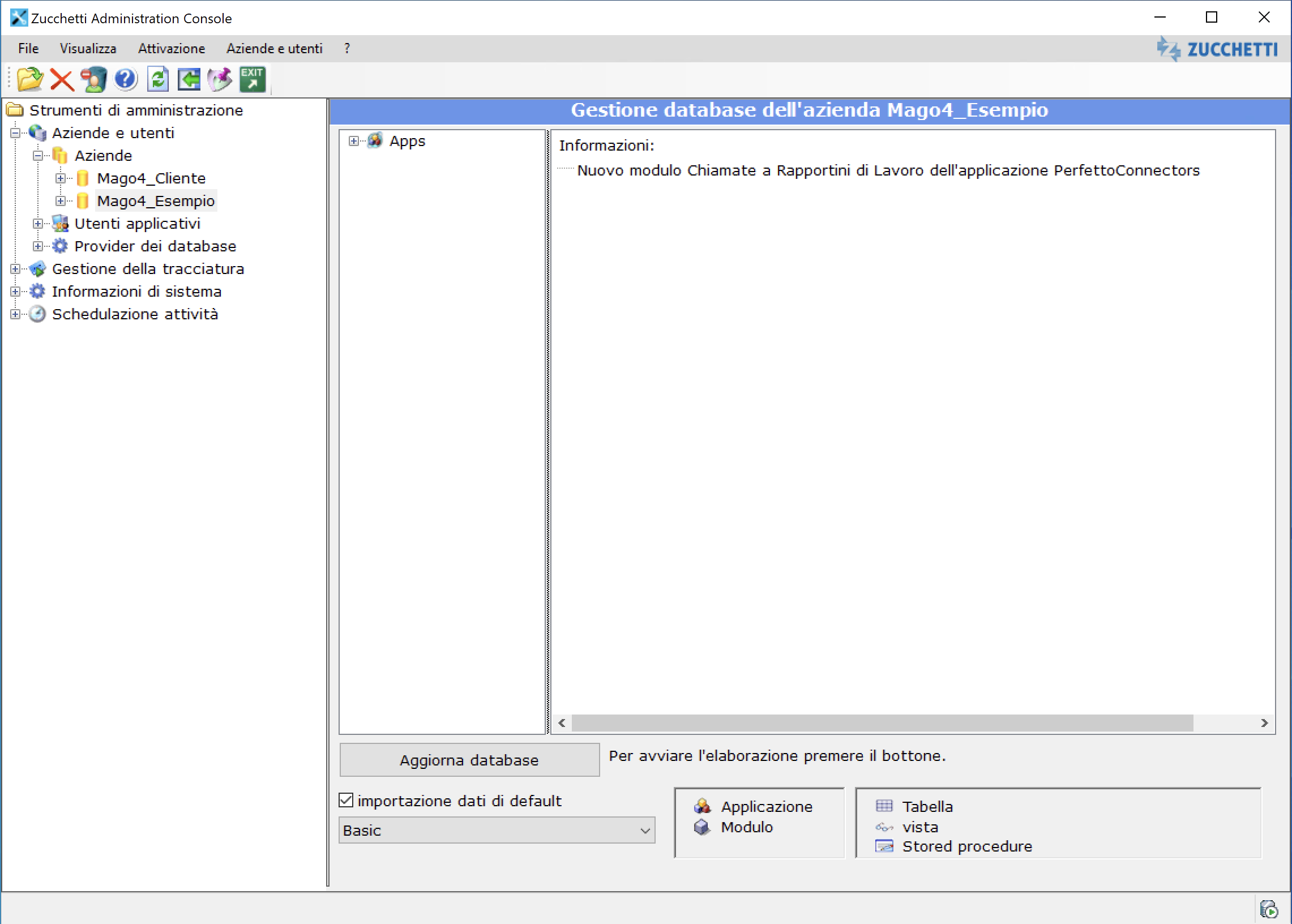Click the Aggiorna database button
The height and width of the screenshot is (924, 1292).
pyautogui.click(x=469, y=760)
